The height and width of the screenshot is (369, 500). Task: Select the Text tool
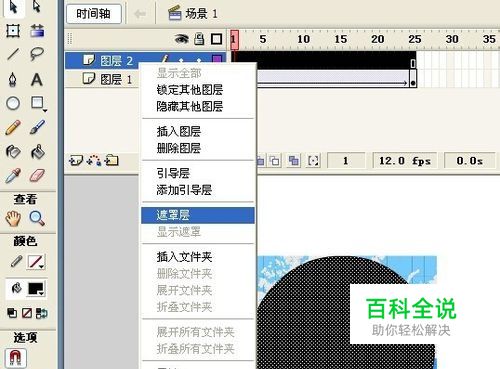click(37, 80)
